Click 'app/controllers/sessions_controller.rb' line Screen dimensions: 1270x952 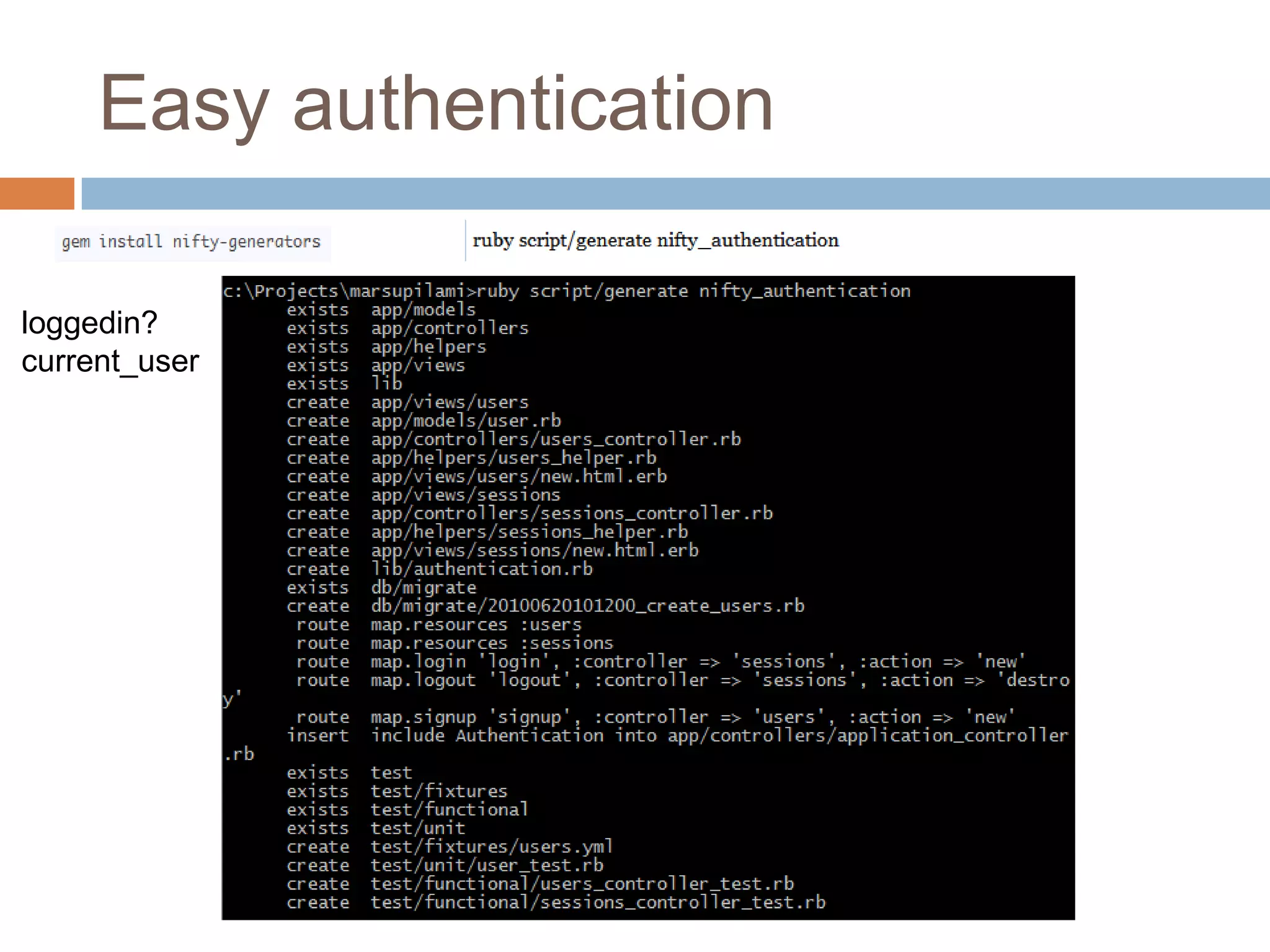click(530, 514)
